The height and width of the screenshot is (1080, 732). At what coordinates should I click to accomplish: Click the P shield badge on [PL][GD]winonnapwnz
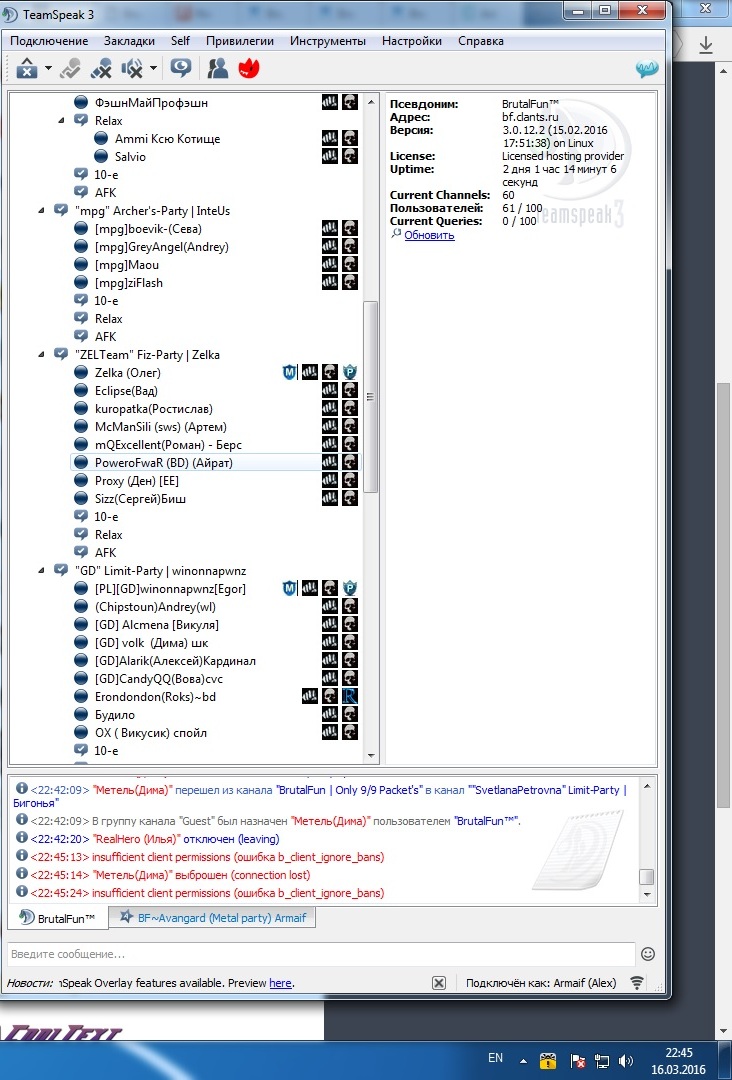pos(350,588)
